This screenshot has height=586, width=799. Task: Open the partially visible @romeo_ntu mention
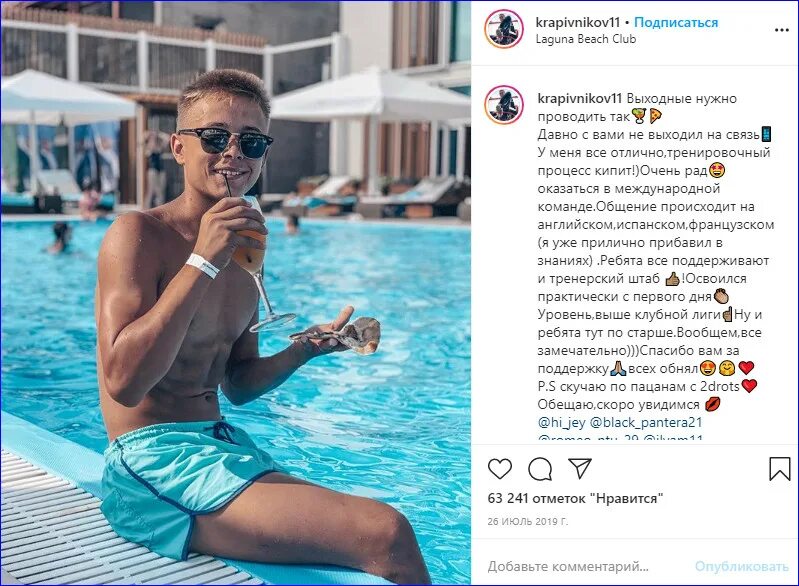(589, 438)
